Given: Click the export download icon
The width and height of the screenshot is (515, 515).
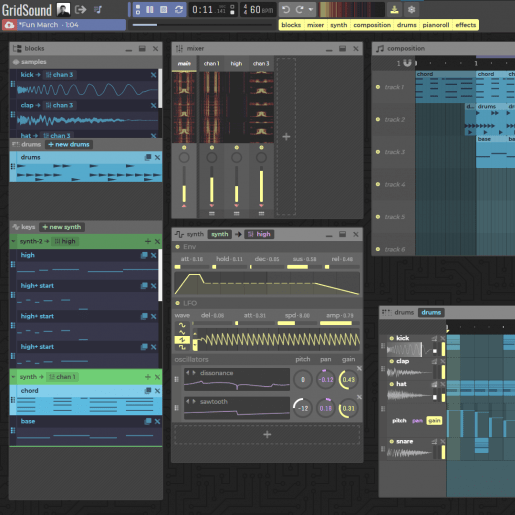Looking at the screenshot, I should (x=395, y=10).
